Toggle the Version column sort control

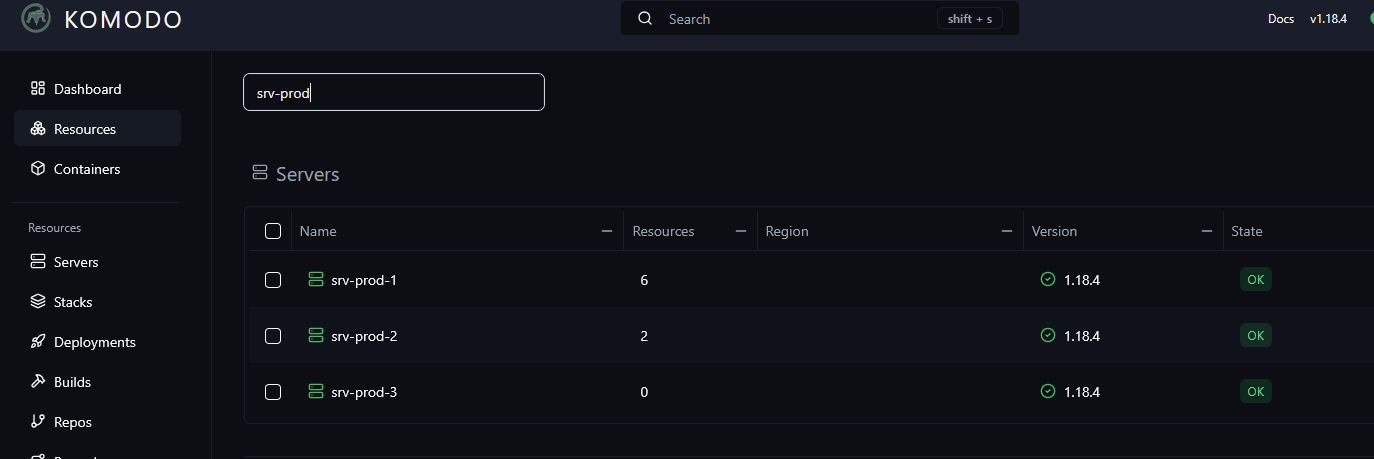tap(1206, 231)
